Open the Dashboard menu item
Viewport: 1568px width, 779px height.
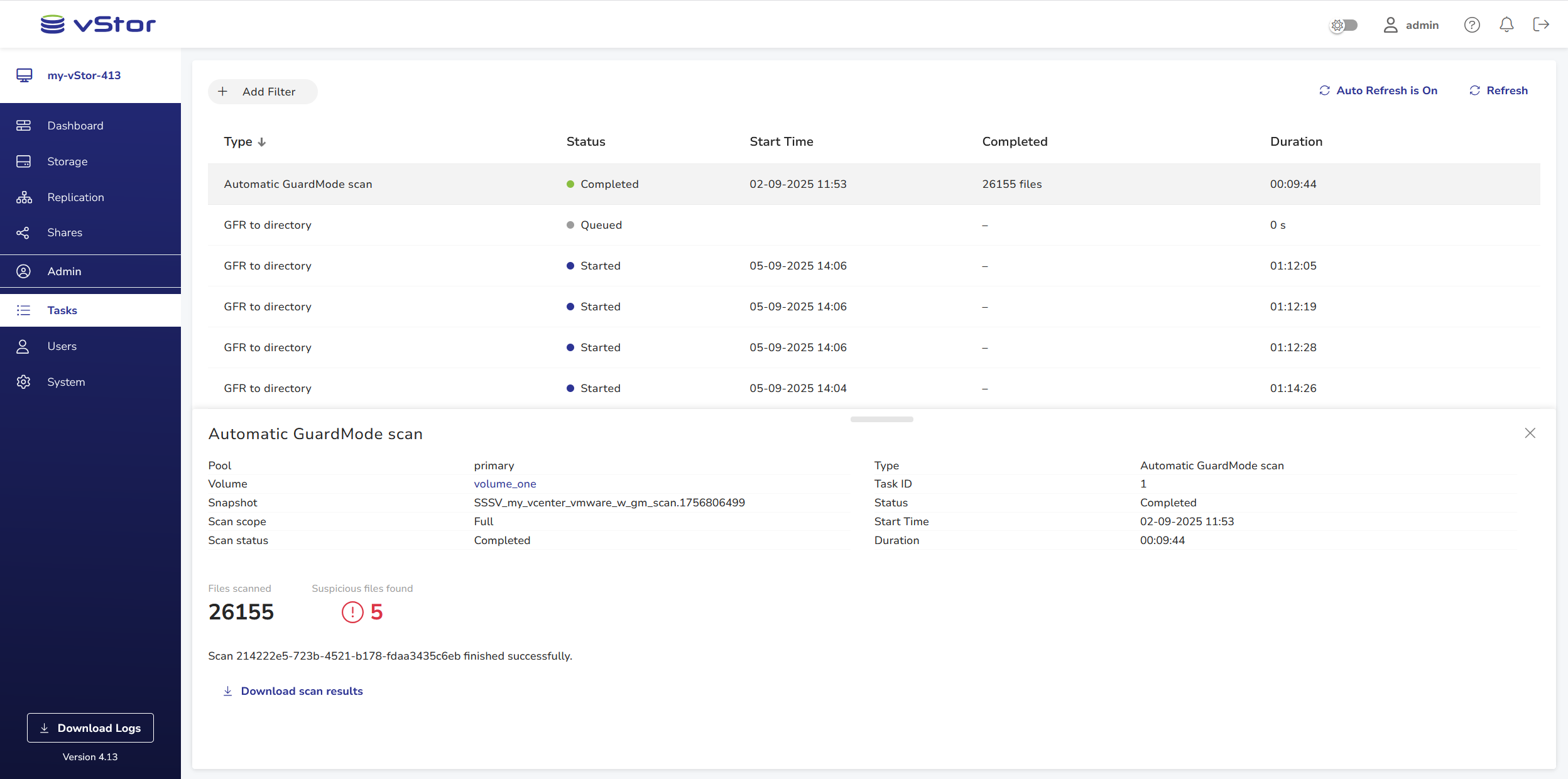pyautogui.click(x=75, y=126)
